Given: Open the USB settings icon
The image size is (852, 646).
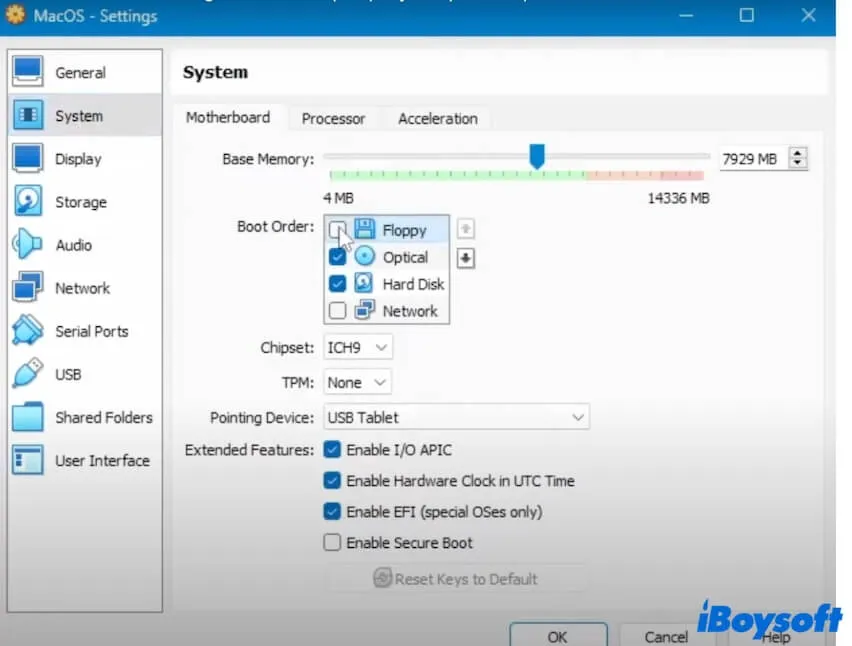Looking at the screenshot, I should pyautogui.click(x=27, y=374).
